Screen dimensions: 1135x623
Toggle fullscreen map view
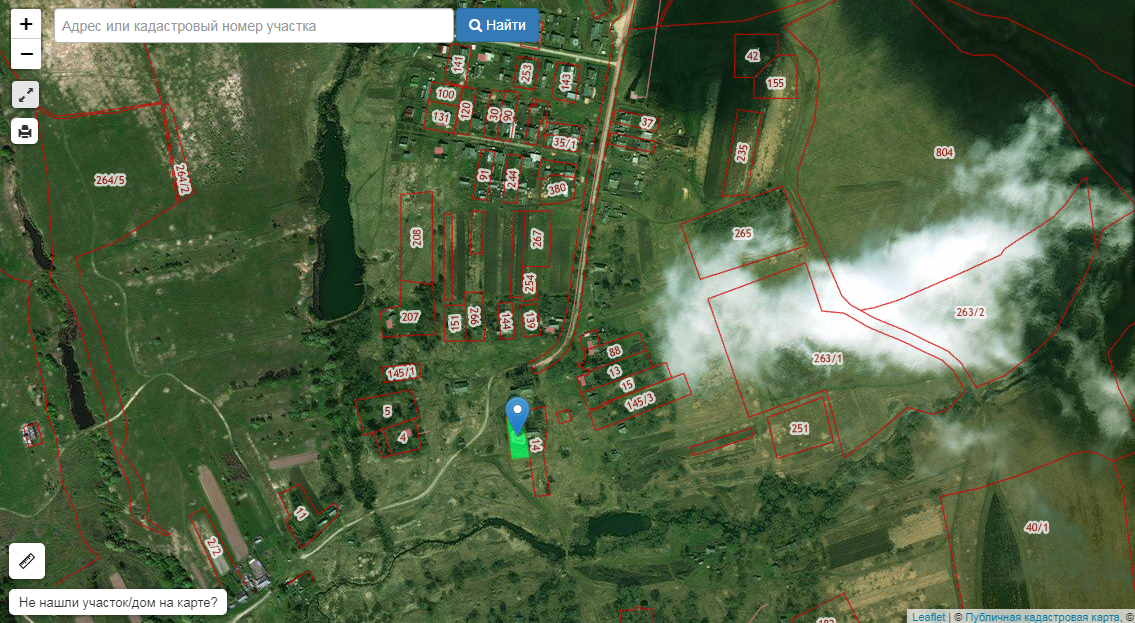click(26, 95)
